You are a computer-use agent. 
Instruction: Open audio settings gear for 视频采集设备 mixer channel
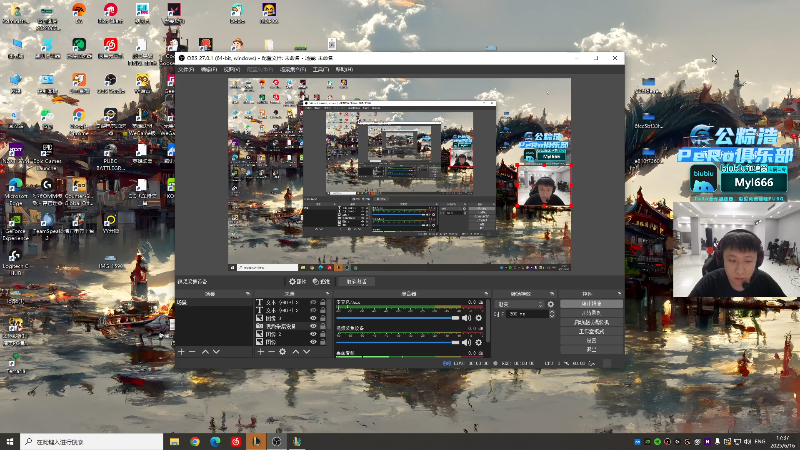[x=479, y=342]
